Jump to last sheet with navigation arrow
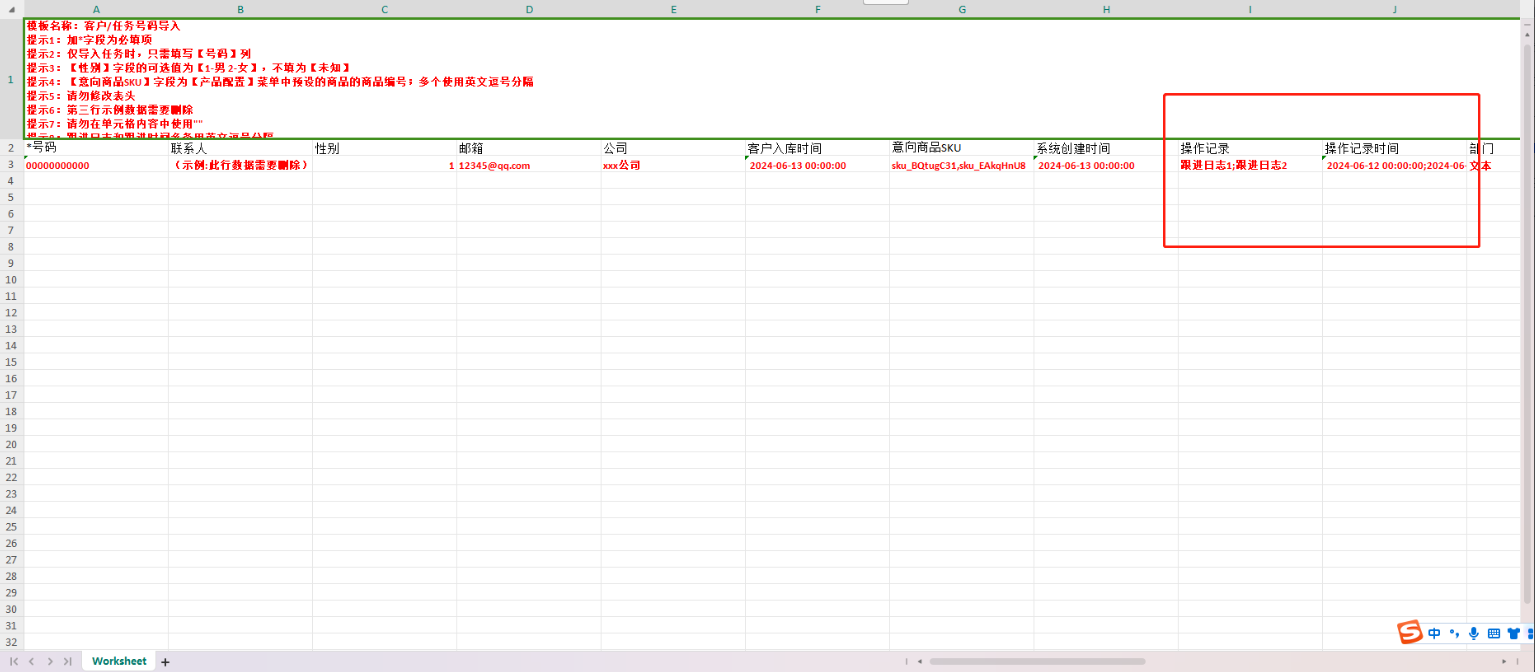1535x672 pixels. coord(67,662)
